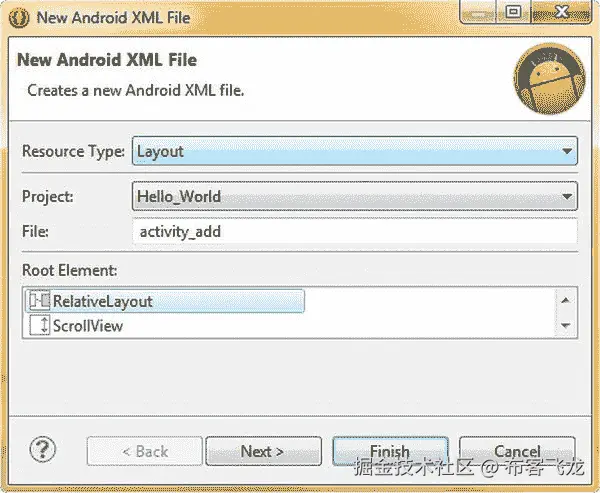Click the Cancel button
This screenshot has height=493, width=600.
click(x=517, y=451)
